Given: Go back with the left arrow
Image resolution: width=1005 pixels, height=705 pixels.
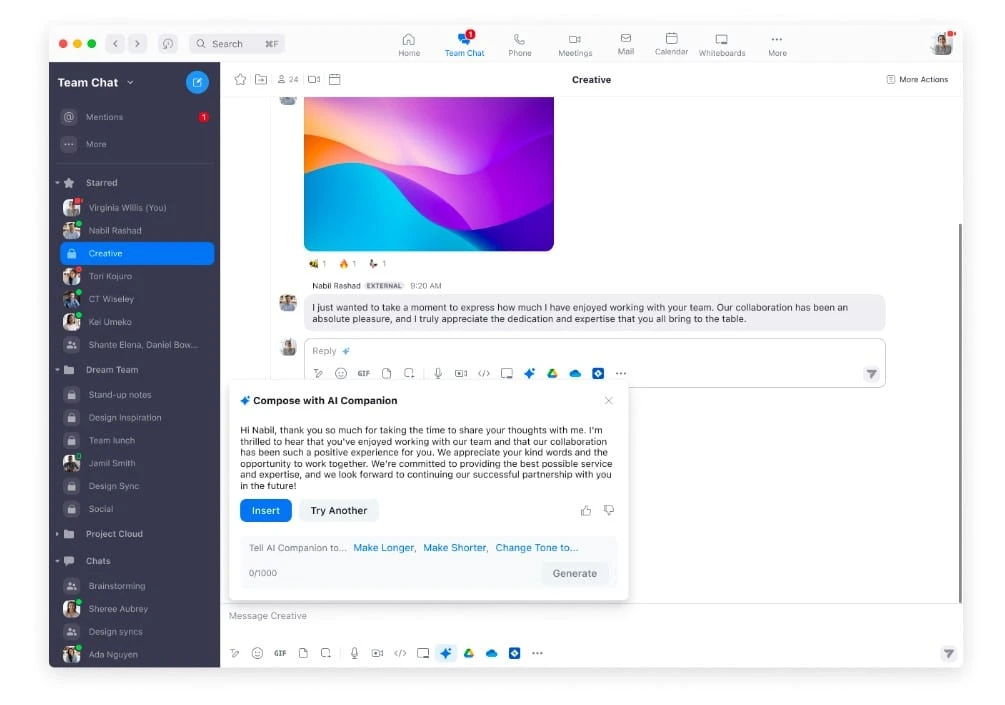Looking at the screenshot, I should click(x=115, y=44).
